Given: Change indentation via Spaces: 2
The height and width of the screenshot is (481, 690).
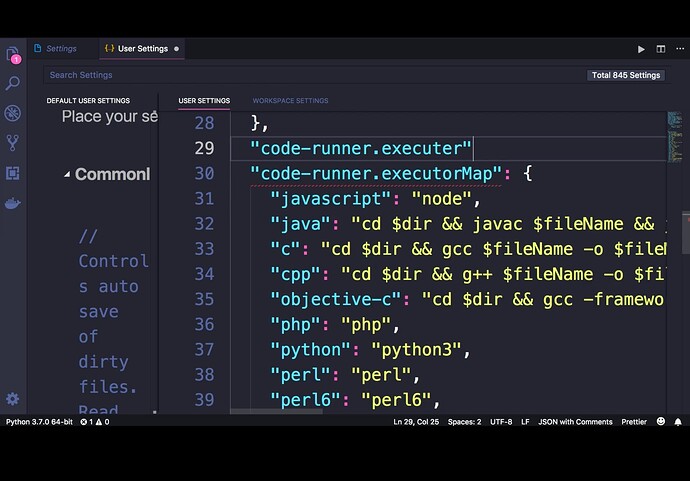Looking at the screenshot, I should pos(464,422).
